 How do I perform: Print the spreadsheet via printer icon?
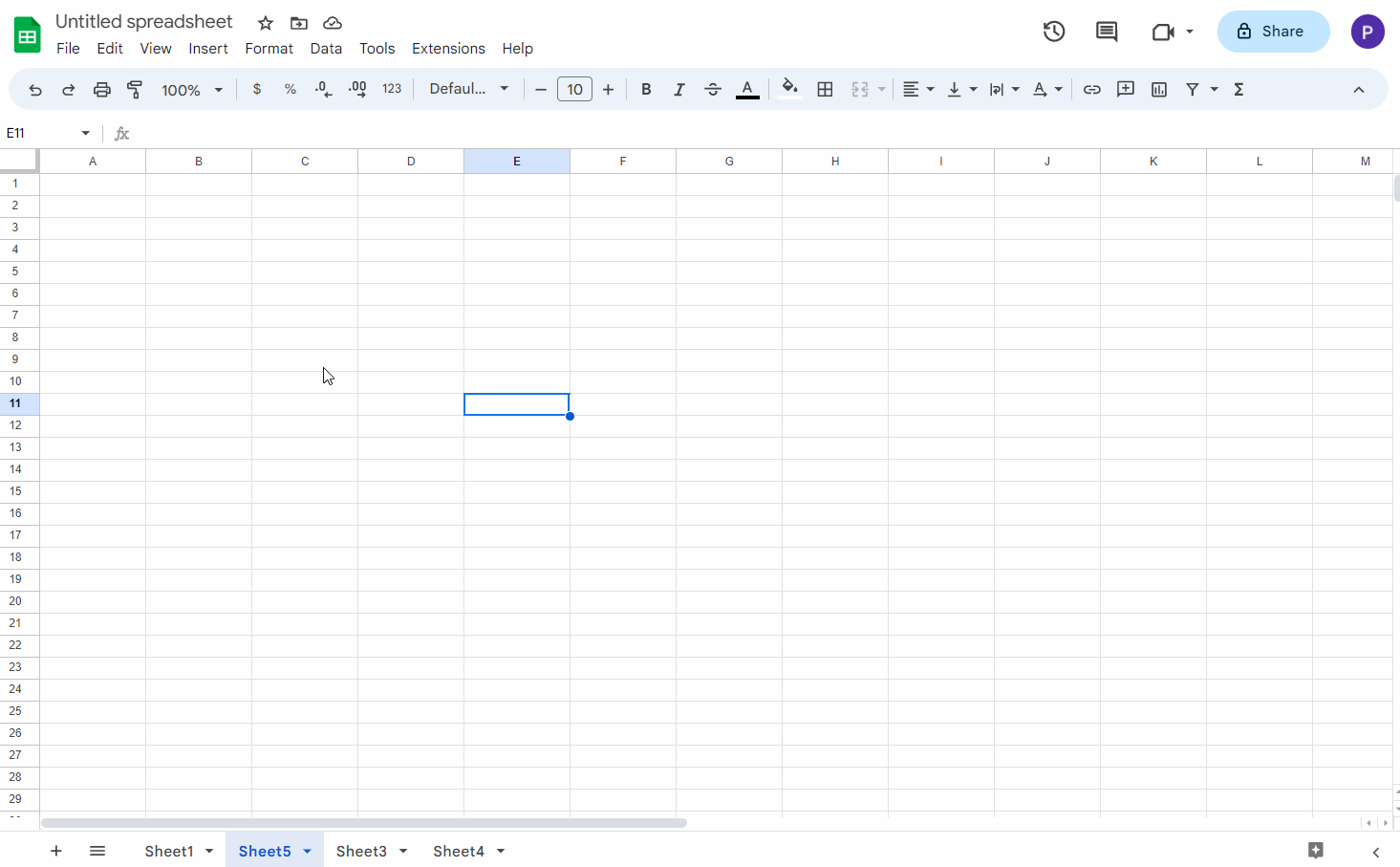click(x=102, y=90)
